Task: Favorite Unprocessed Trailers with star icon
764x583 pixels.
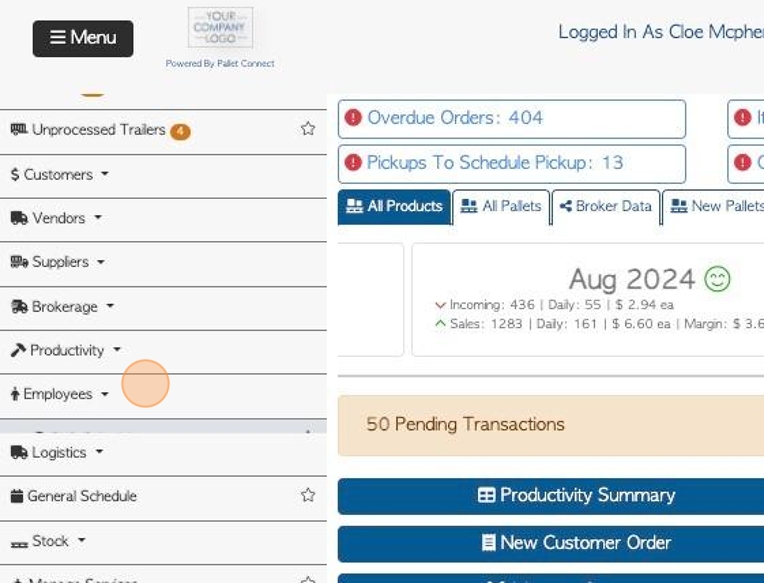Action: point(308,129)
